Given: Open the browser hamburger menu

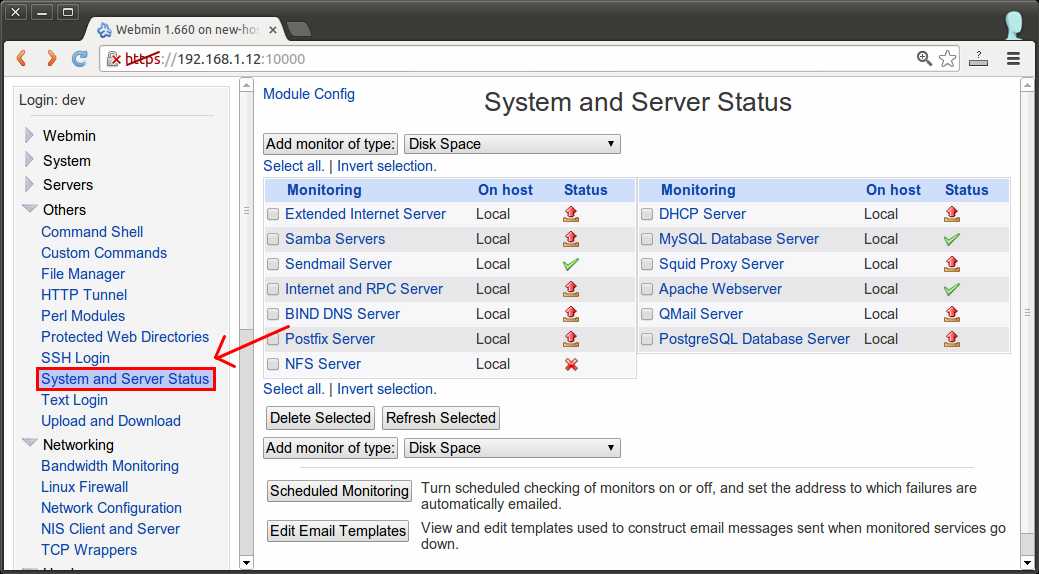Looking at the screenshot, I should [x=1013, y=58].
